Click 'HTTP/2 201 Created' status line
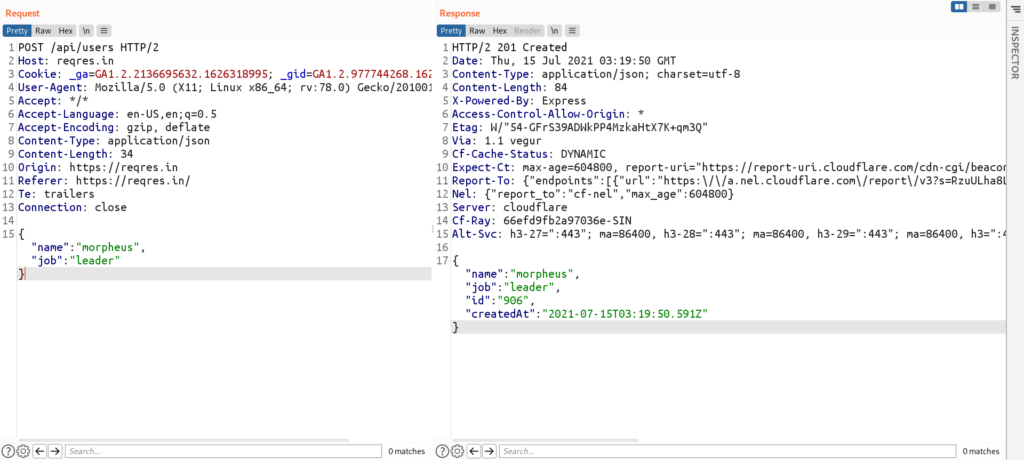 [x=509, y=47]
